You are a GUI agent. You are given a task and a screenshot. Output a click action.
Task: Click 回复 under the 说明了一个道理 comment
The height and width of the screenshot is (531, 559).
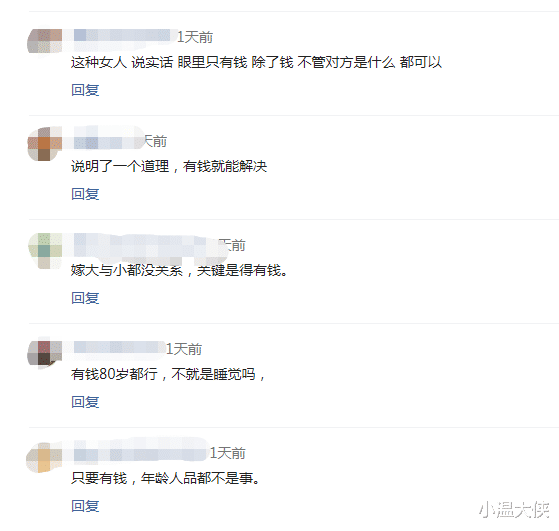(85, 194)
